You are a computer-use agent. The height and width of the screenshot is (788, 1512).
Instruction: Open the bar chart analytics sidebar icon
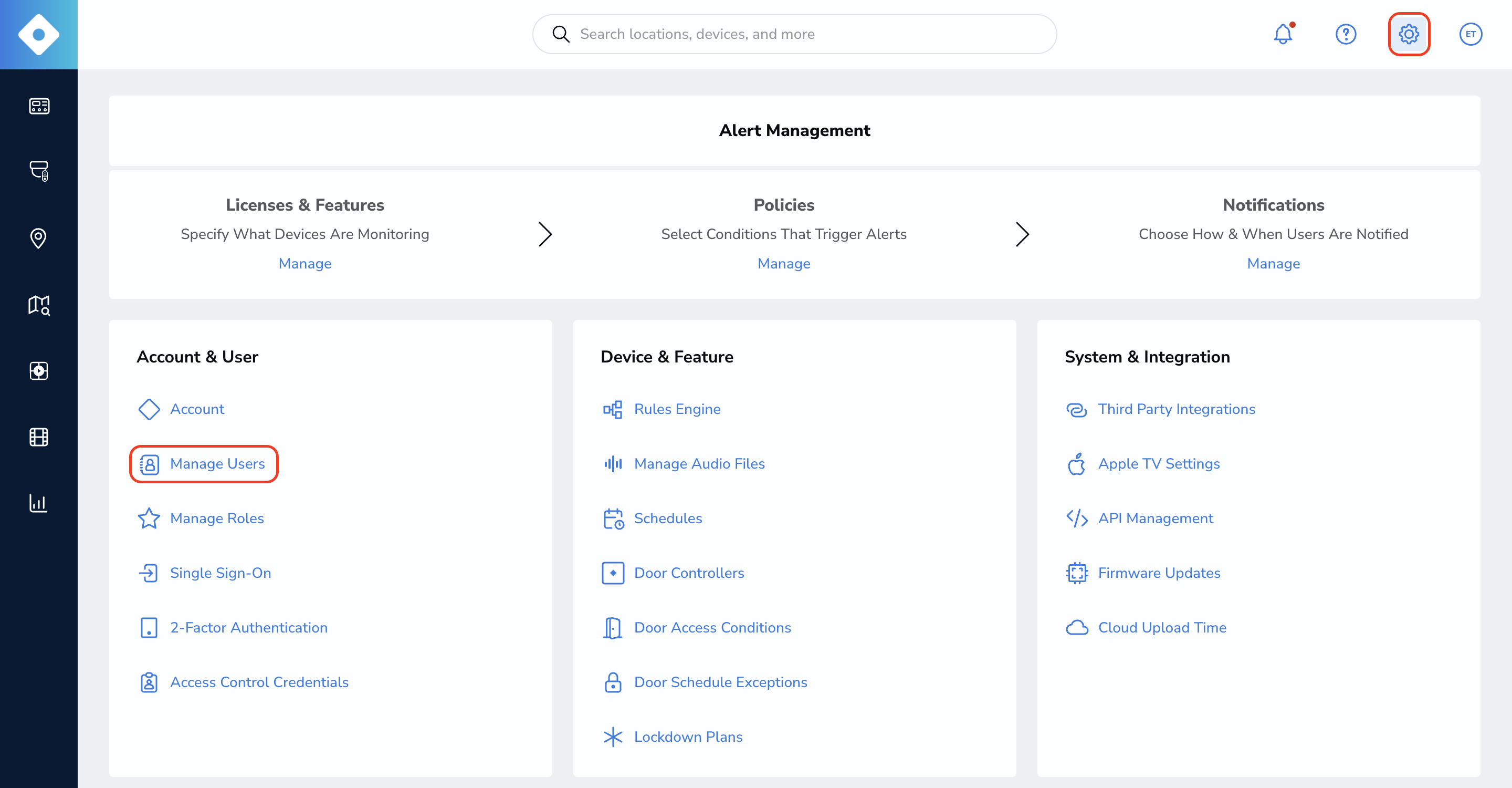pos(39,503)
